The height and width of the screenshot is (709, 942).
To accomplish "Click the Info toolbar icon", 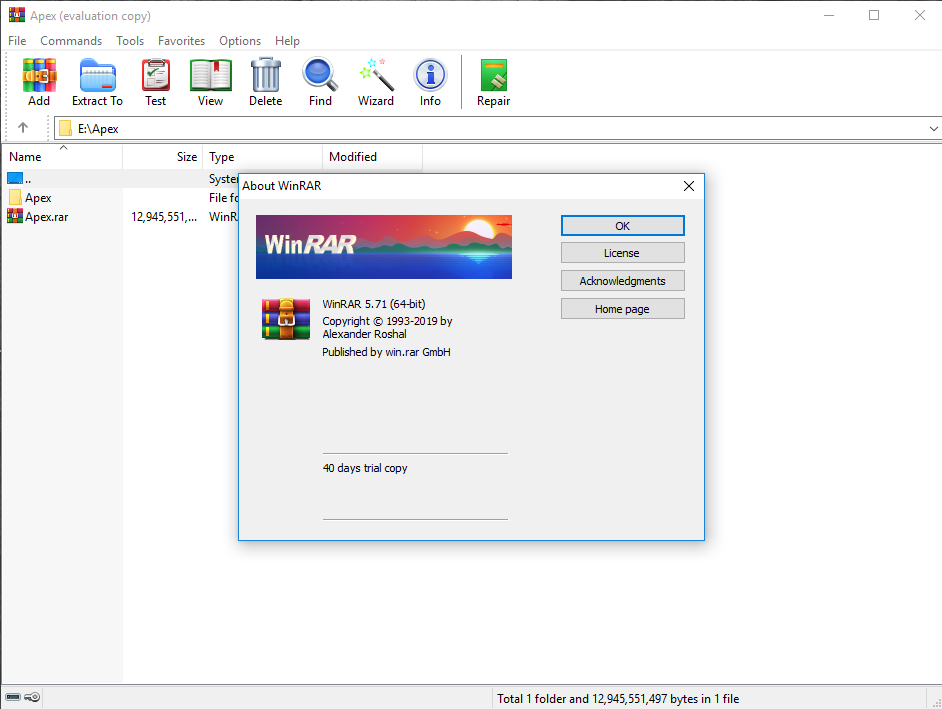I will 430,75.
